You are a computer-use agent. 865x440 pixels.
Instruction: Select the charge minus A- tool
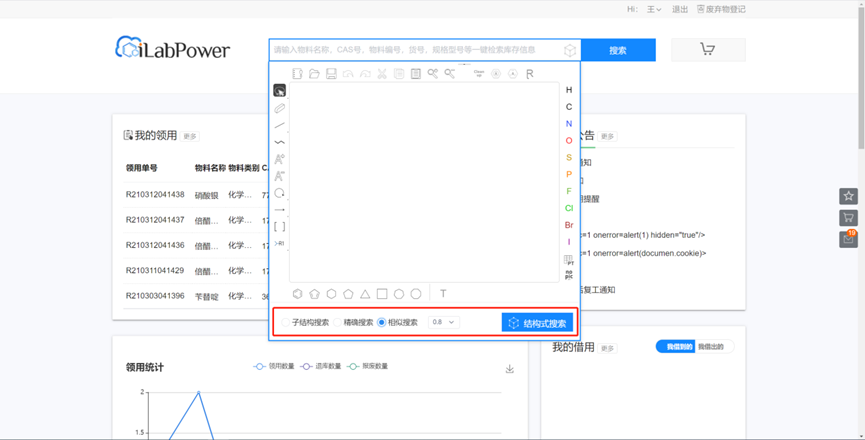(x=280, y=176)
